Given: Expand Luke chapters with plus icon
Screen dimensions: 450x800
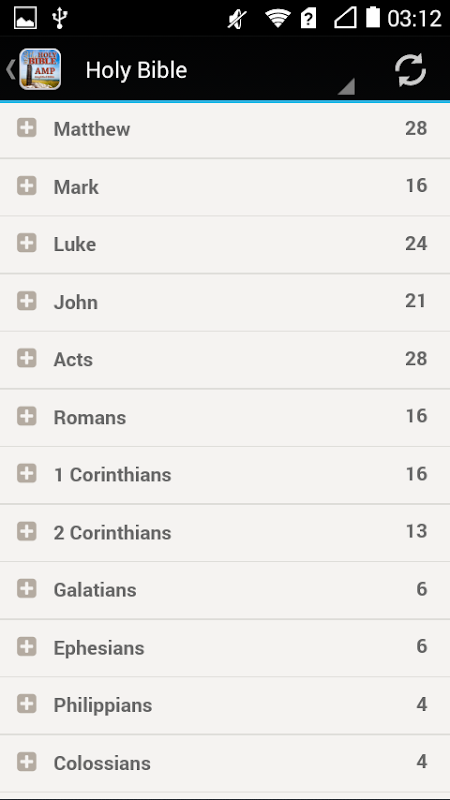Looking at the screenshot, I should tap(27, 243).
